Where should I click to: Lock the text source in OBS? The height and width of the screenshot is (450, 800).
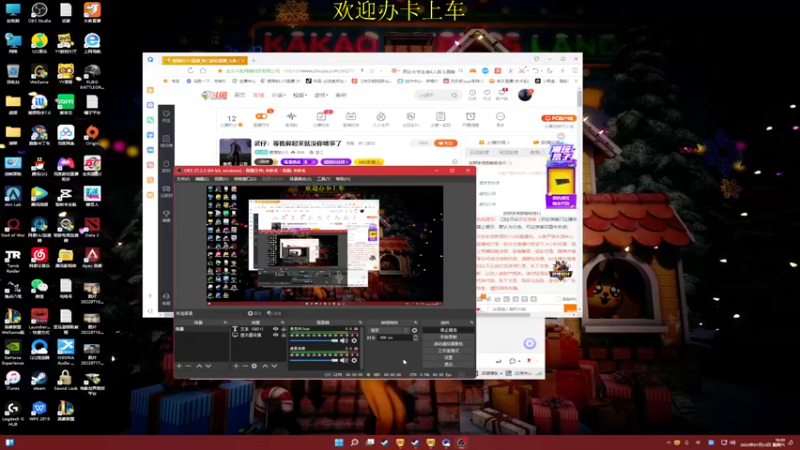tap(283, 329)
